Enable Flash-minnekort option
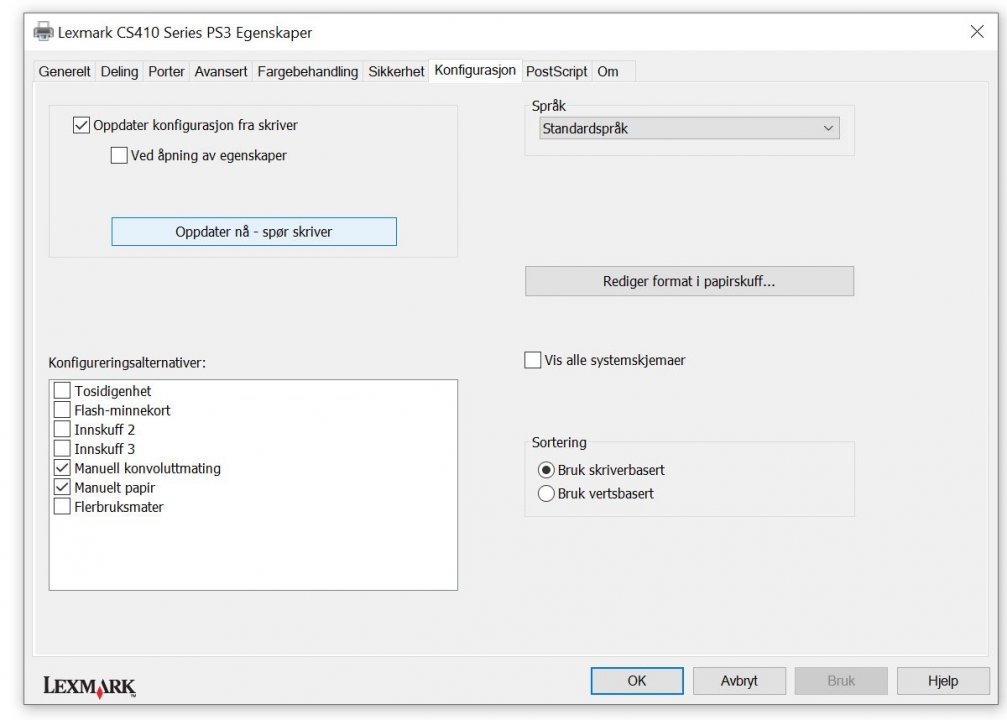This screenshot has height=720, width=1007. pos(62,410)
